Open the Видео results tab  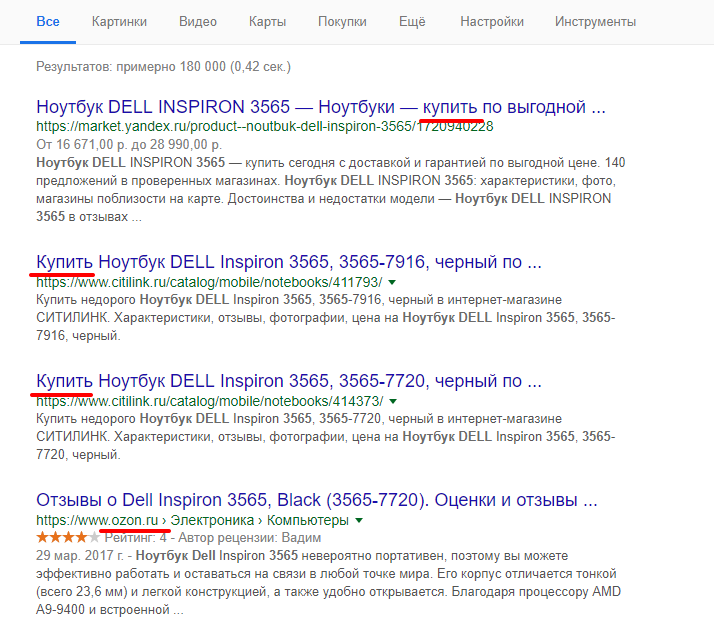point(198,21)
